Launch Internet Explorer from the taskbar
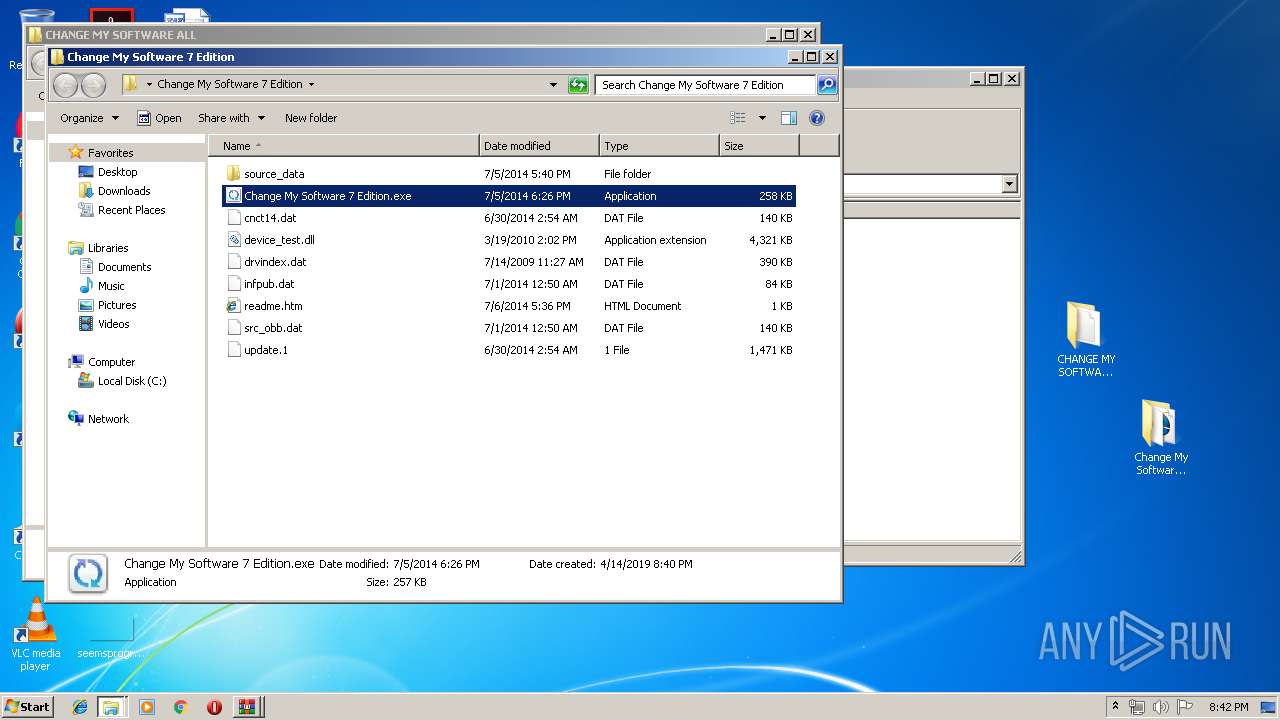The width and height of the screenshot is (1280, 720). click(80, 707)
